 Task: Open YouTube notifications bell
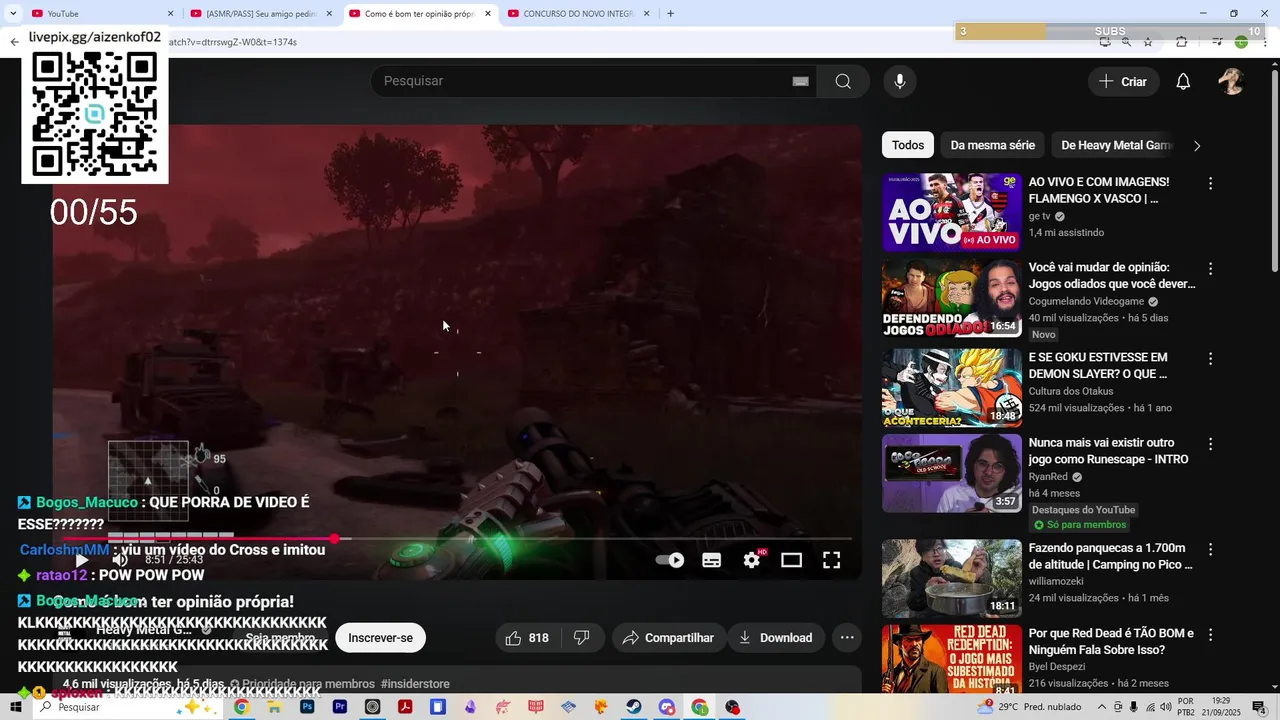pos(1183,82)
